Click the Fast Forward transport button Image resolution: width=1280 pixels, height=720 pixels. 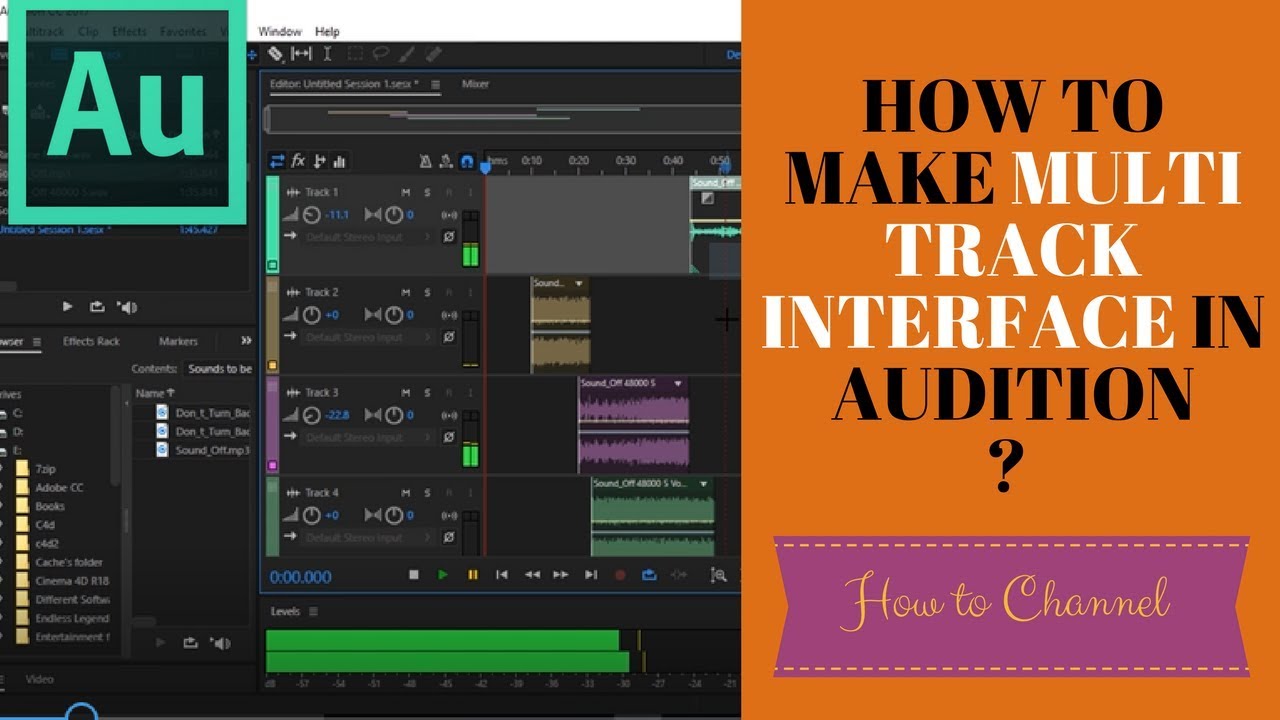(x=561, y=575)
